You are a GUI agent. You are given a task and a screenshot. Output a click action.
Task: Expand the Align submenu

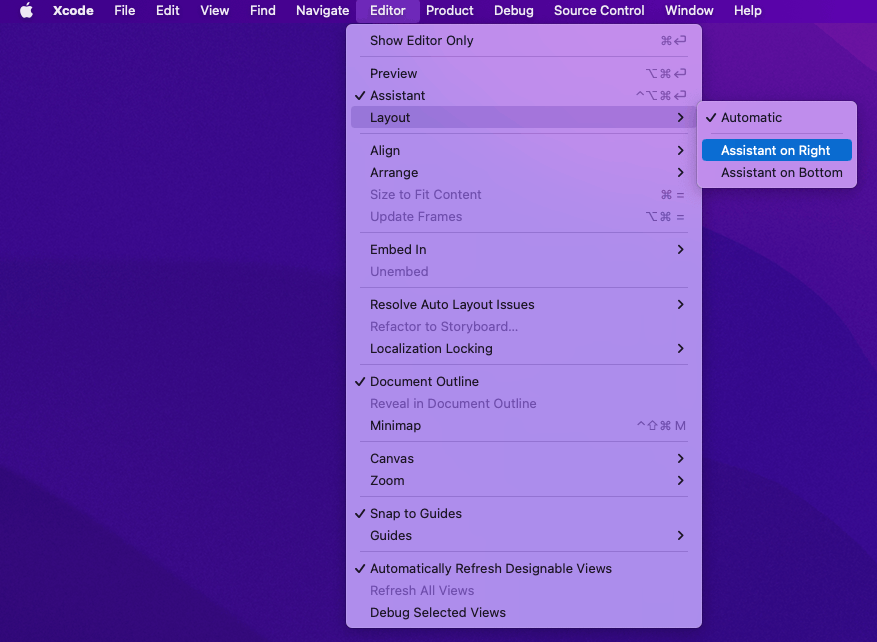pos(524,150)
